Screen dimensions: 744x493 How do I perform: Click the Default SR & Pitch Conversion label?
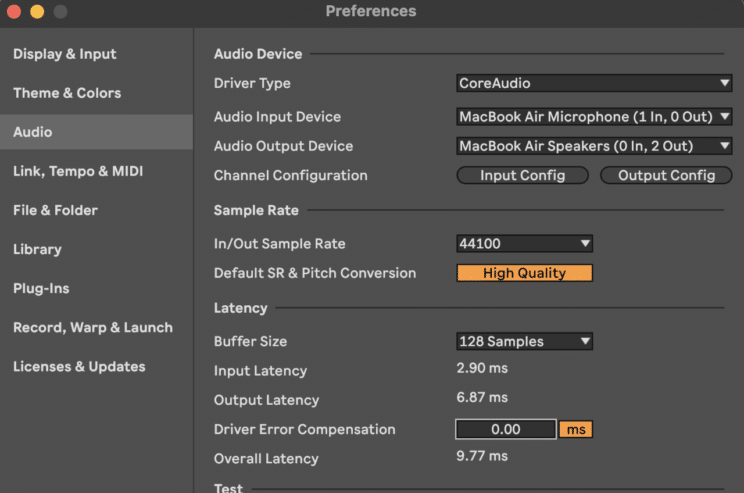315,273
